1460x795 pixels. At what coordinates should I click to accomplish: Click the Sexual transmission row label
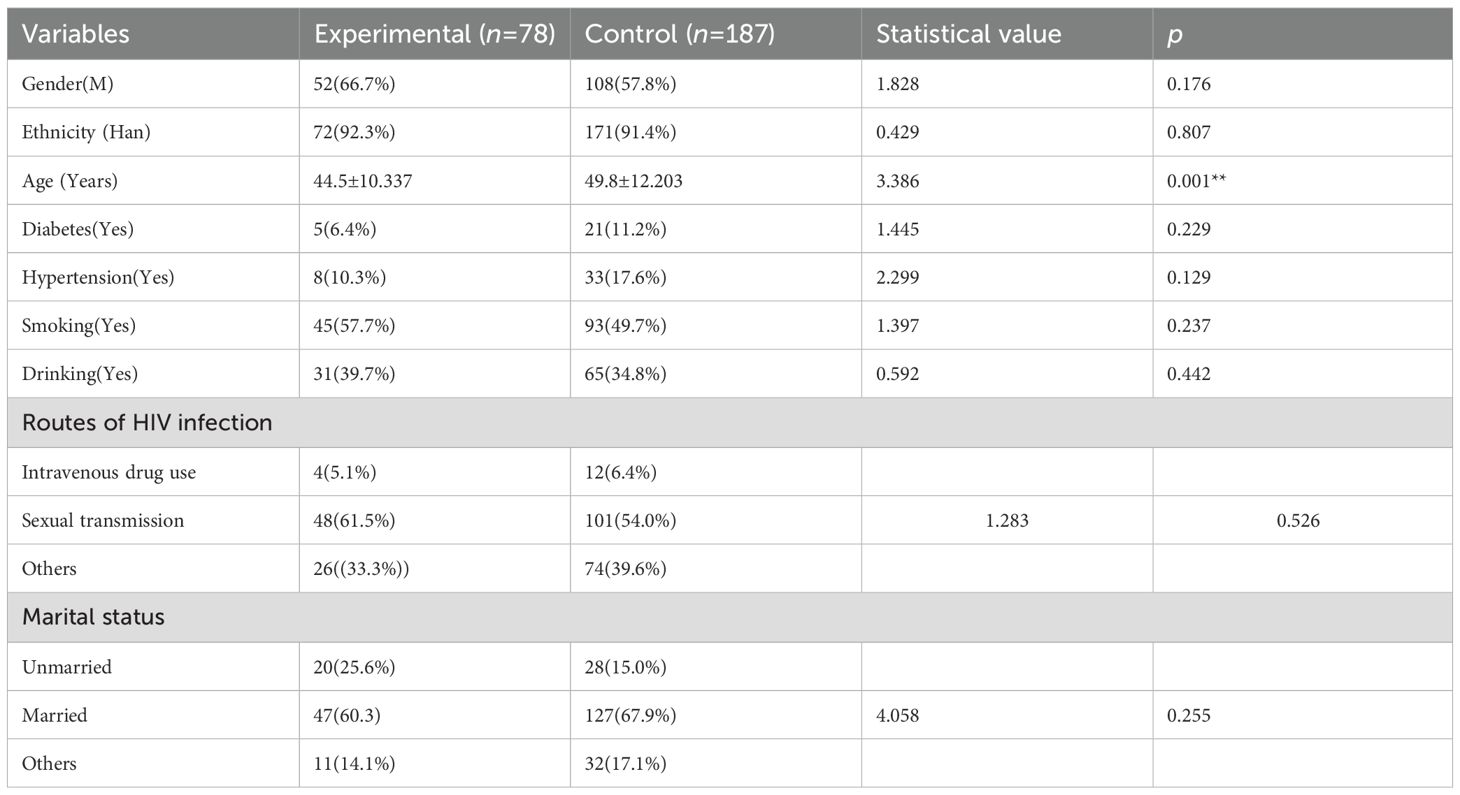[x=103, y=520]
